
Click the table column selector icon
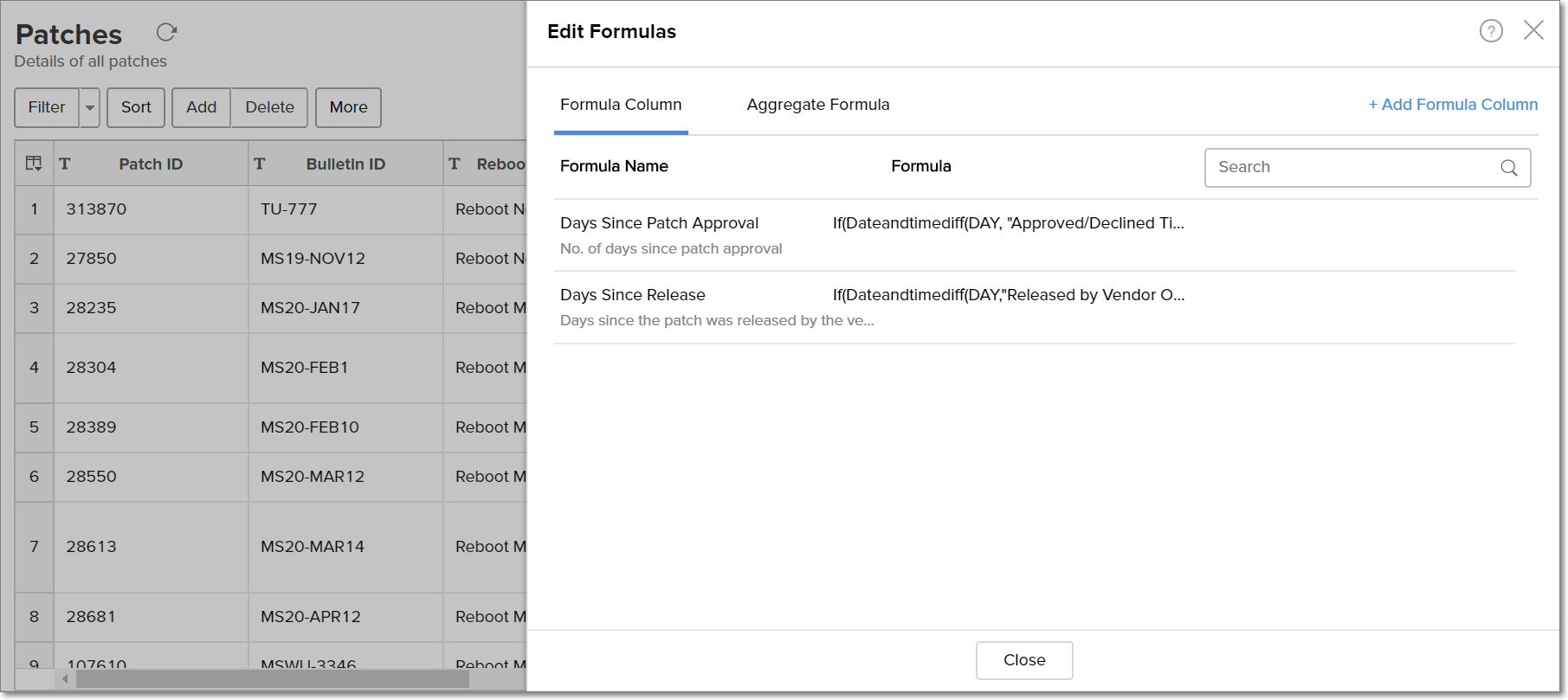click(34, 164)
